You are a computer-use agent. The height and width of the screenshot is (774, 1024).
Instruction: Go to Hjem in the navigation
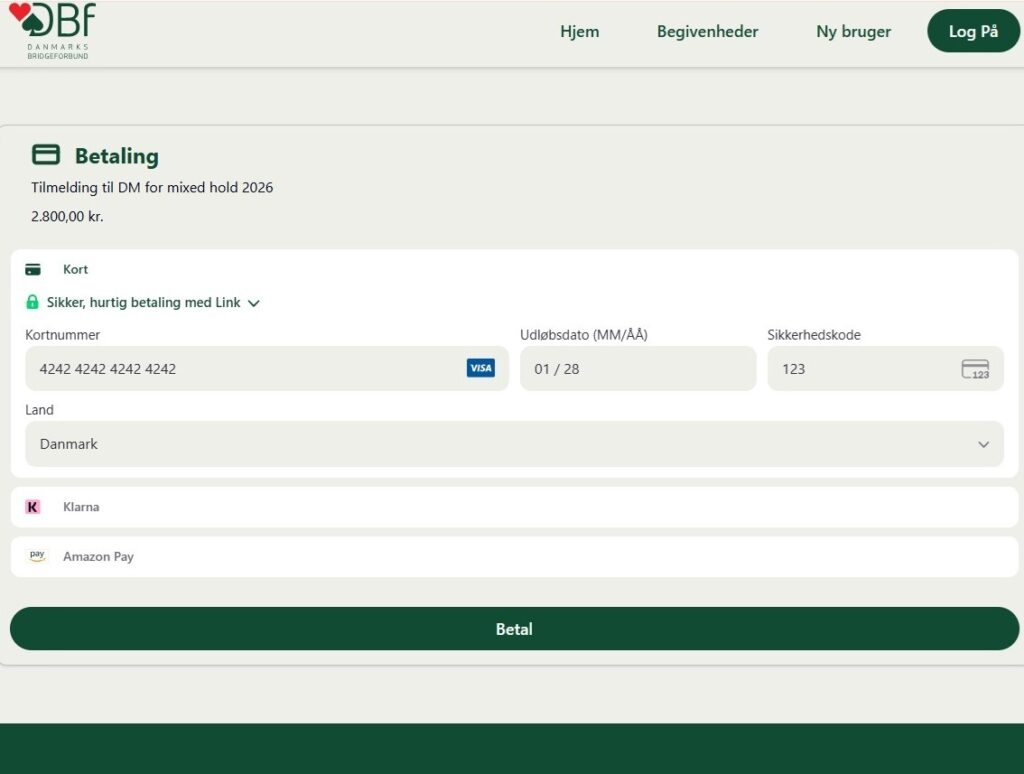tap(579, 31)
